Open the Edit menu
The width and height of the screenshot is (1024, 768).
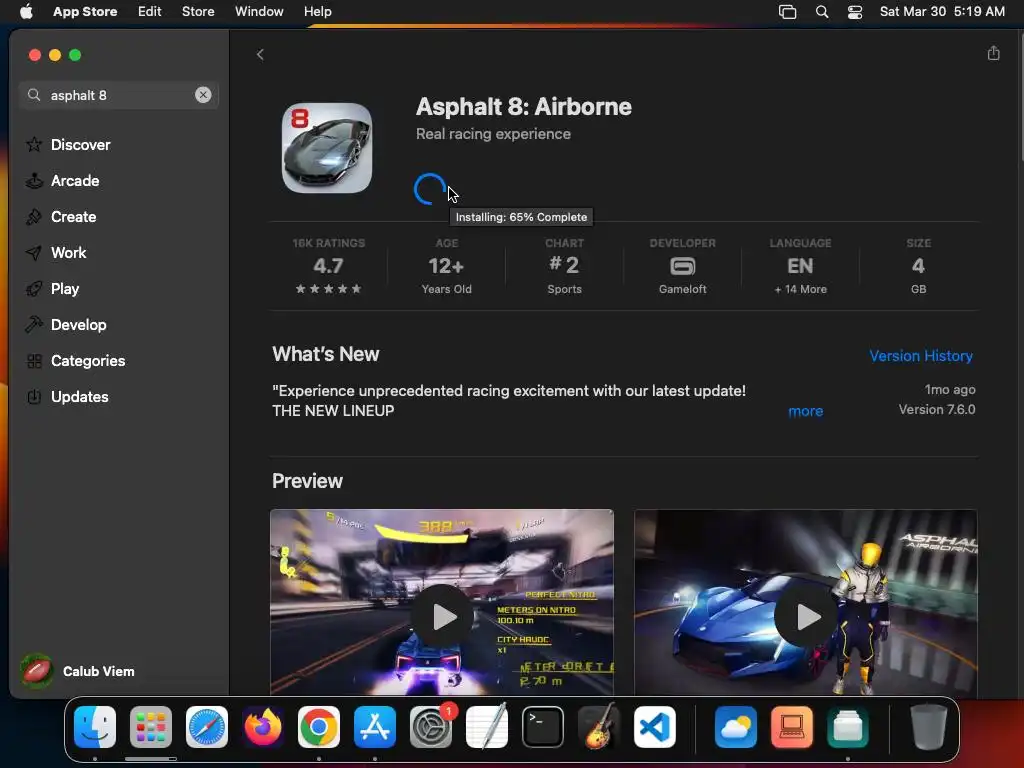(150, 11)
